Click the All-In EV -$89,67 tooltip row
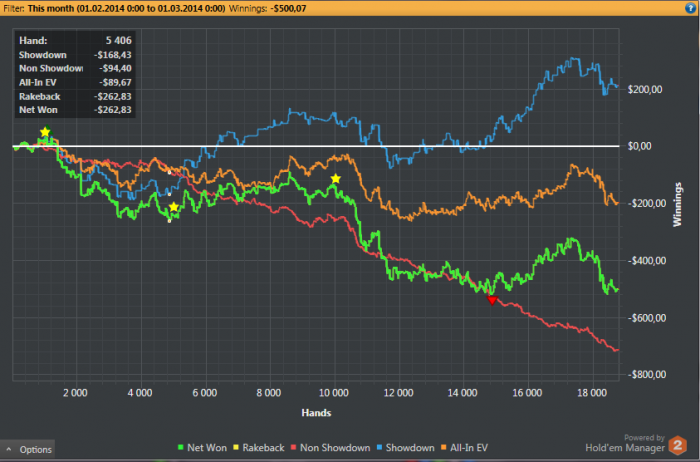 75,83
